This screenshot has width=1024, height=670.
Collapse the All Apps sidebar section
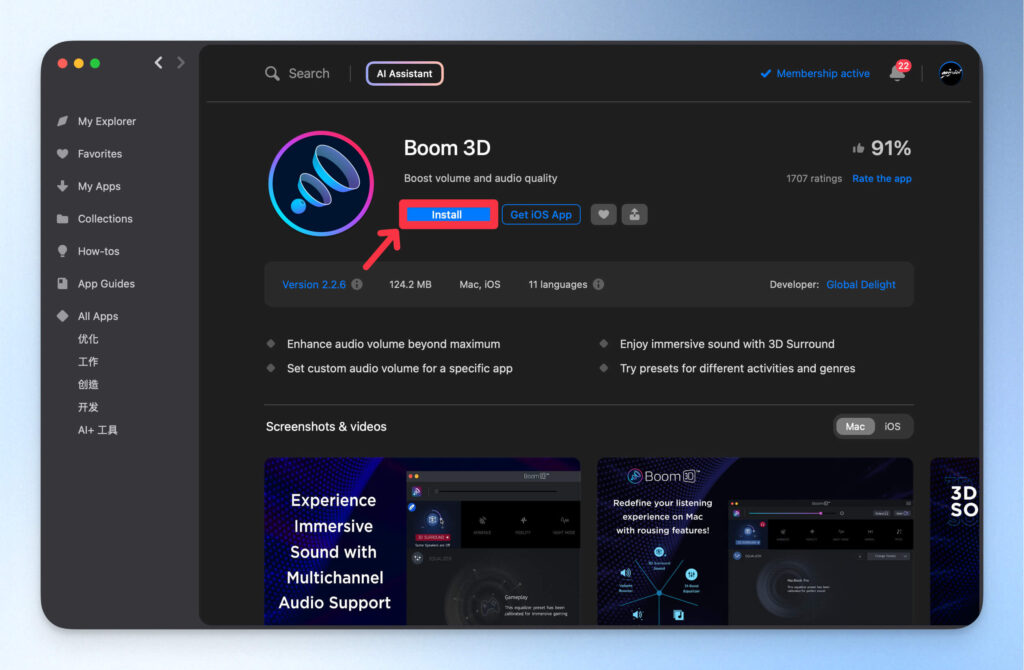(x=97, y=316)
